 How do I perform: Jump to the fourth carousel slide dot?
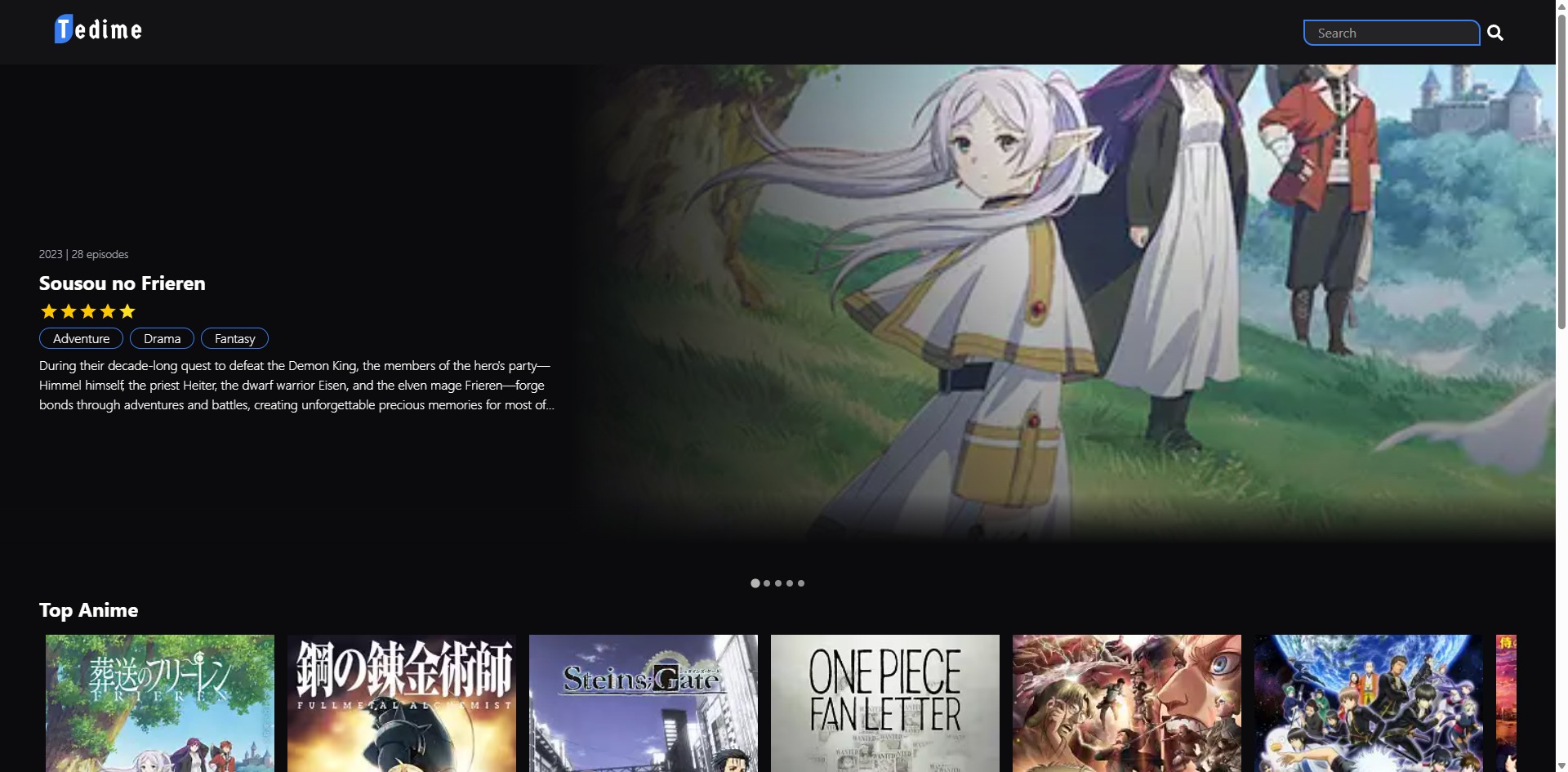point(790,583)
